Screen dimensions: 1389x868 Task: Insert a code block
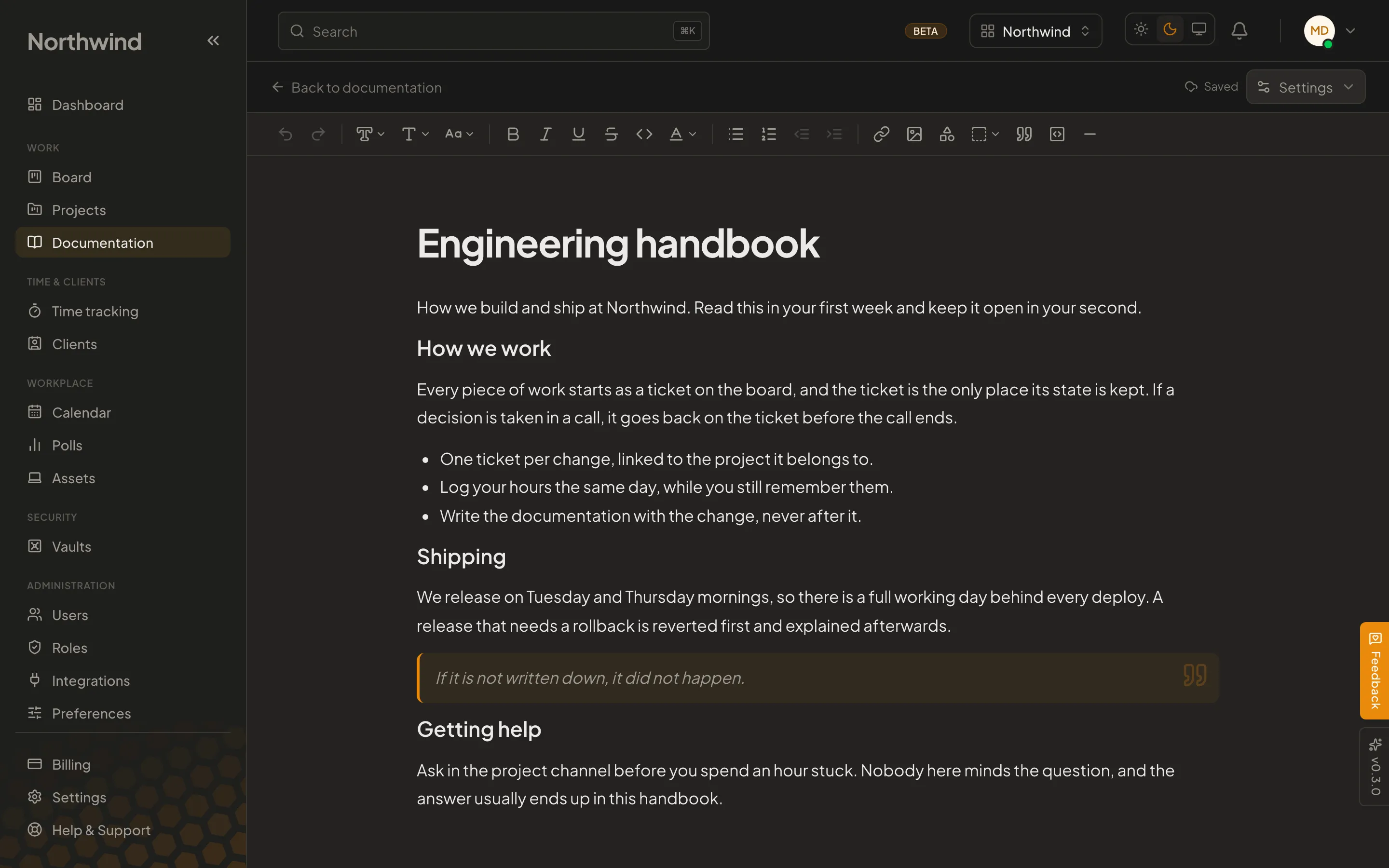pyautogui.click(x=1057, y=135)
